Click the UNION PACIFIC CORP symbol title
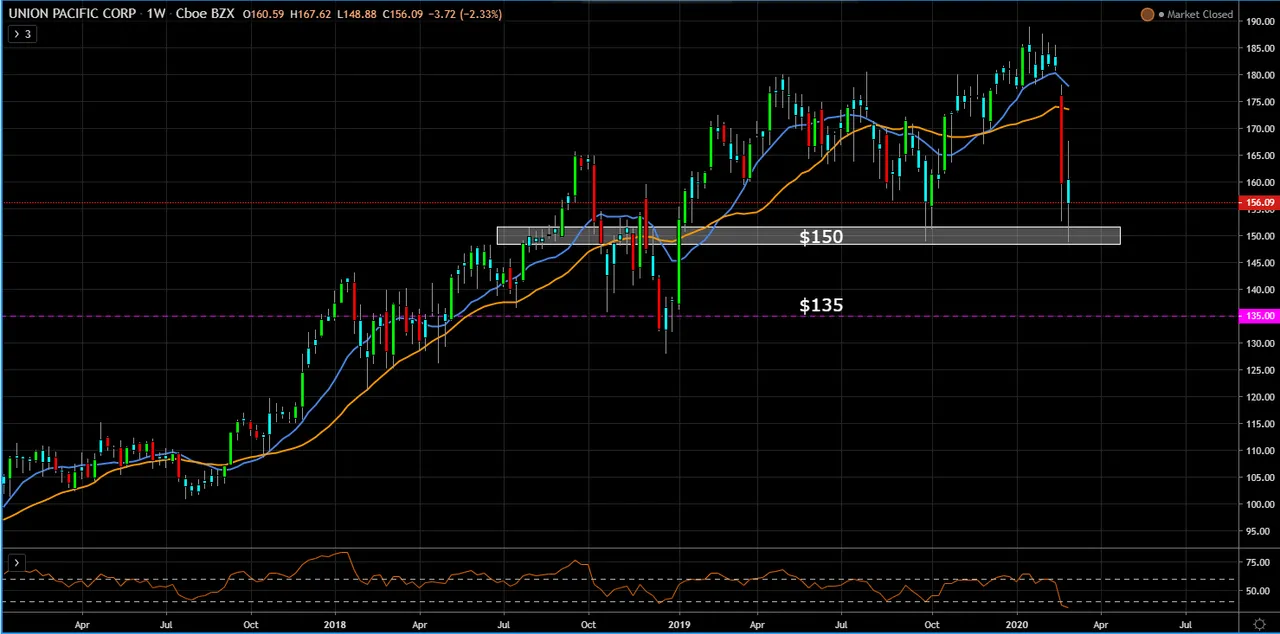Image resolution: width=1280 pixels, height=634 pixels. (x=72, y=14)
